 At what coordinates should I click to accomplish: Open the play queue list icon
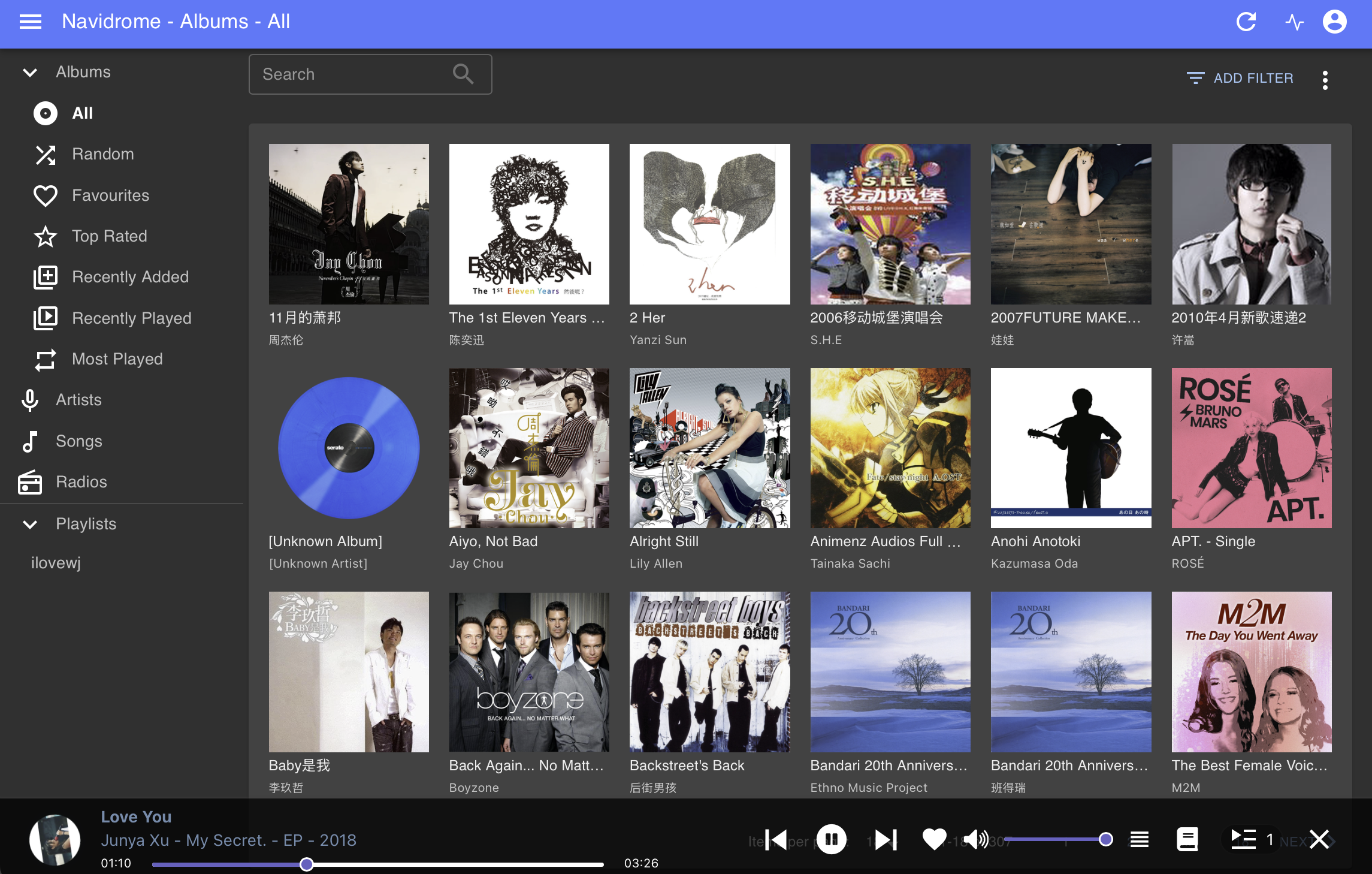tap(1140, 839)
